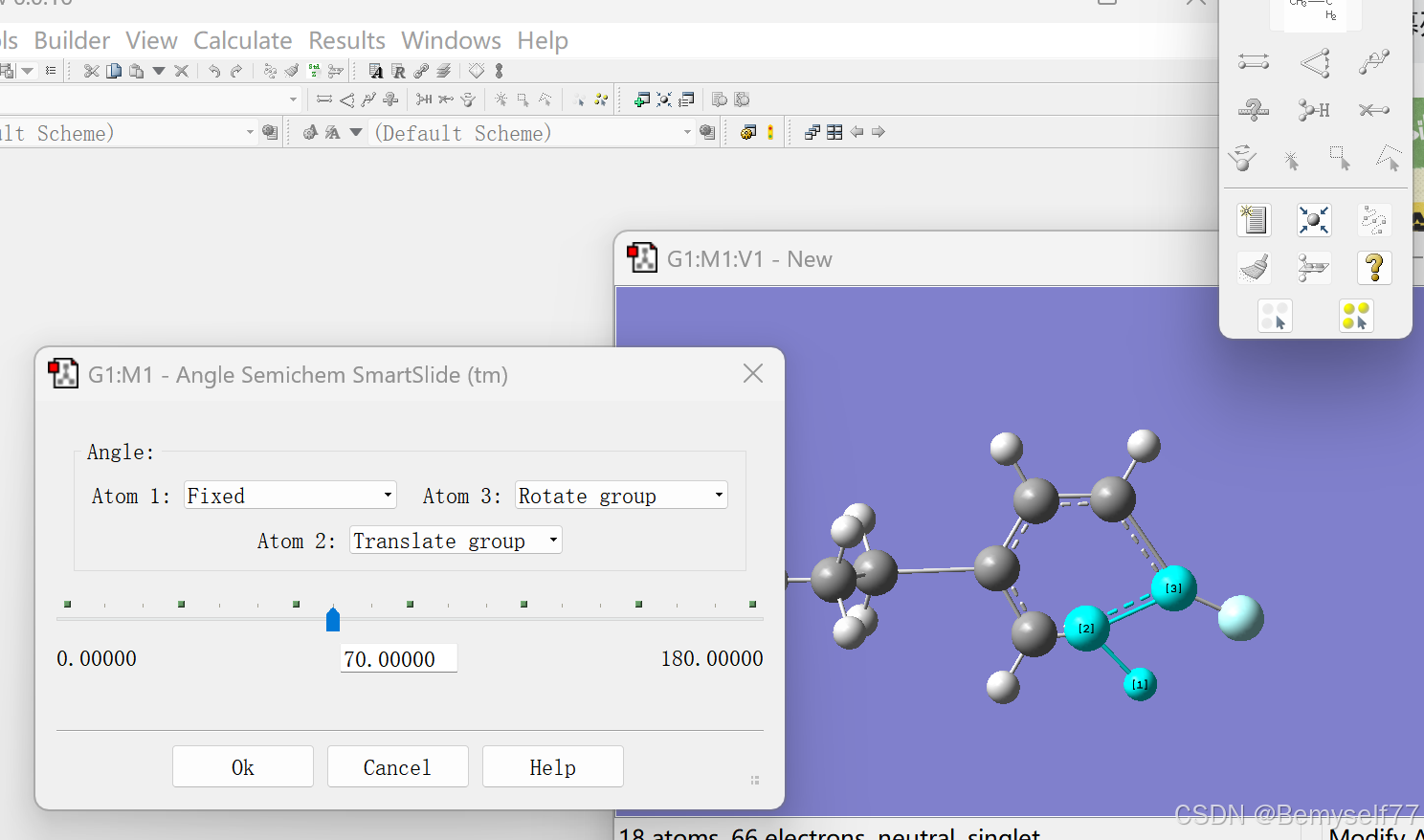Click the previous-window left arrow toolbar icon

[857, 132]
